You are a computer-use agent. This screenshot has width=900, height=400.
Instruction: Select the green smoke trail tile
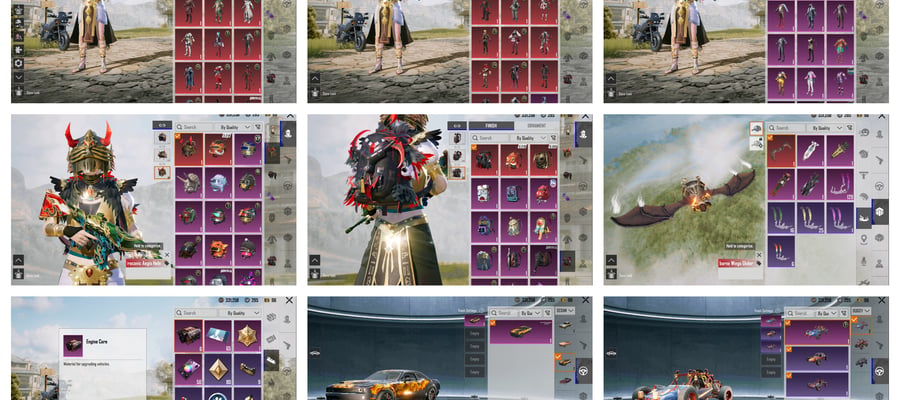pyautogui.click(x=781, y=218)
